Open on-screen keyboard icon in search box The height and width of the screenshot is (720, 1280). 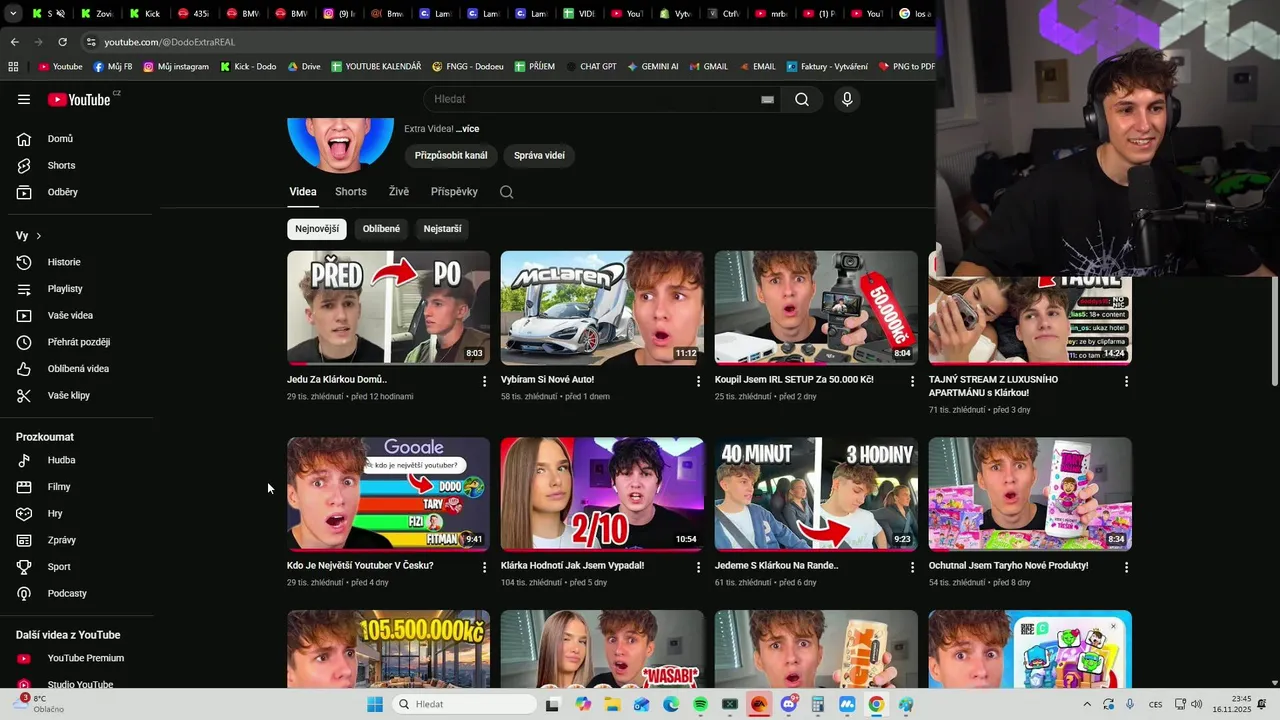click(767, 99)
